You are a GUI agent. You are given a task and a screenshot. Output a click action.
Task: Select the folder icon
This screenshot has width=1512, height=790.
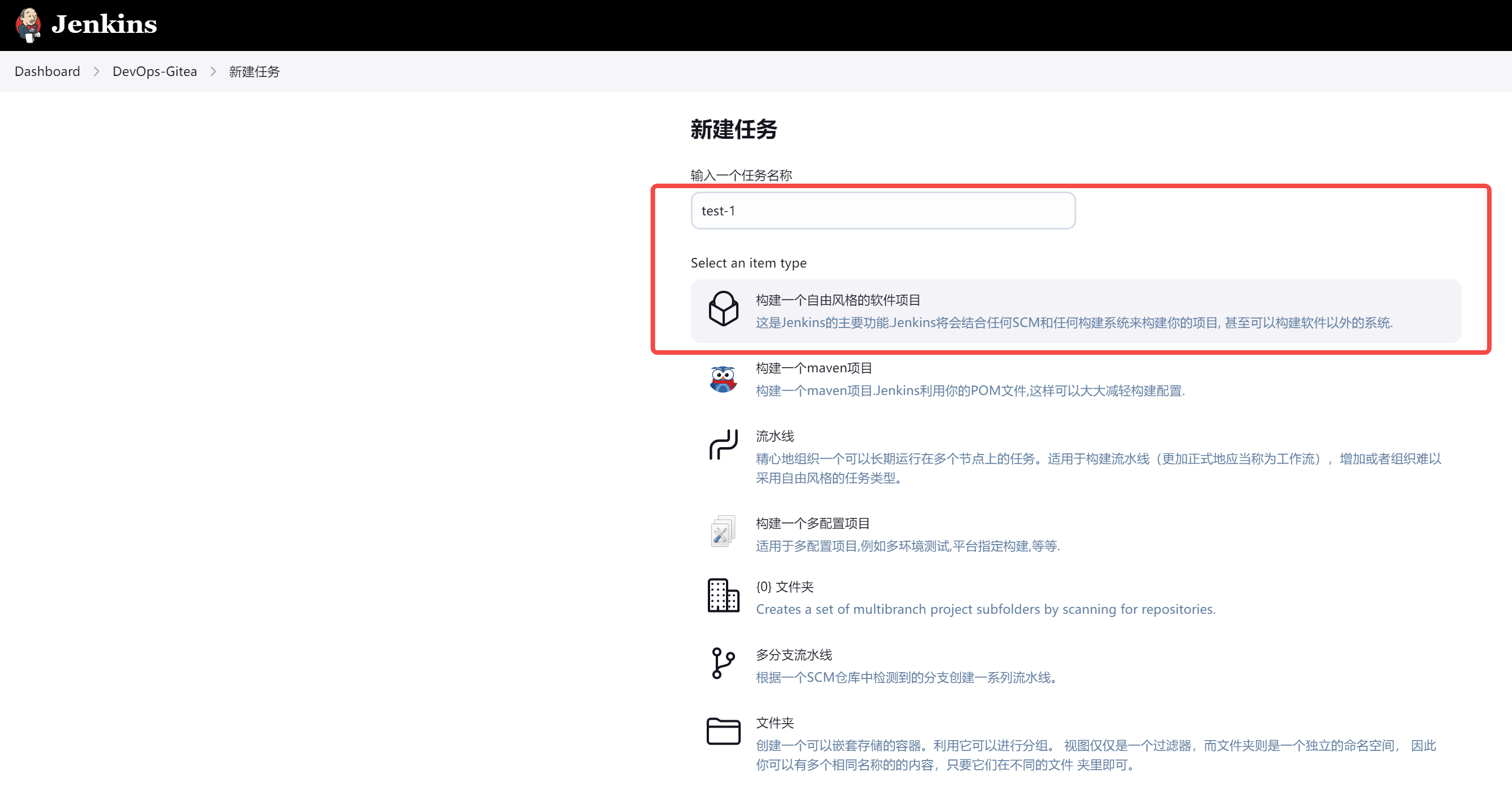(x=723, y=730)
